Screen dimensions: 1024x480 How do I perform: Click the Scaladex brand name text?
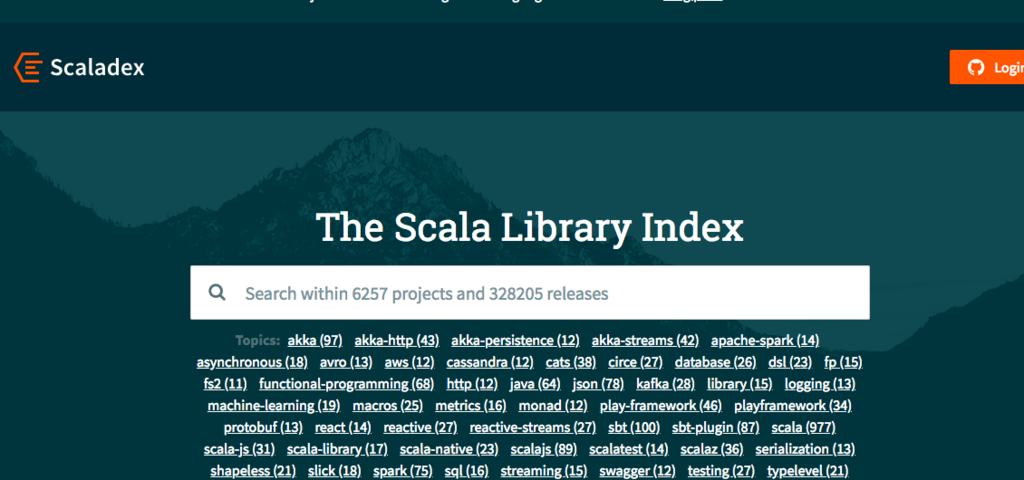[97, 67]
